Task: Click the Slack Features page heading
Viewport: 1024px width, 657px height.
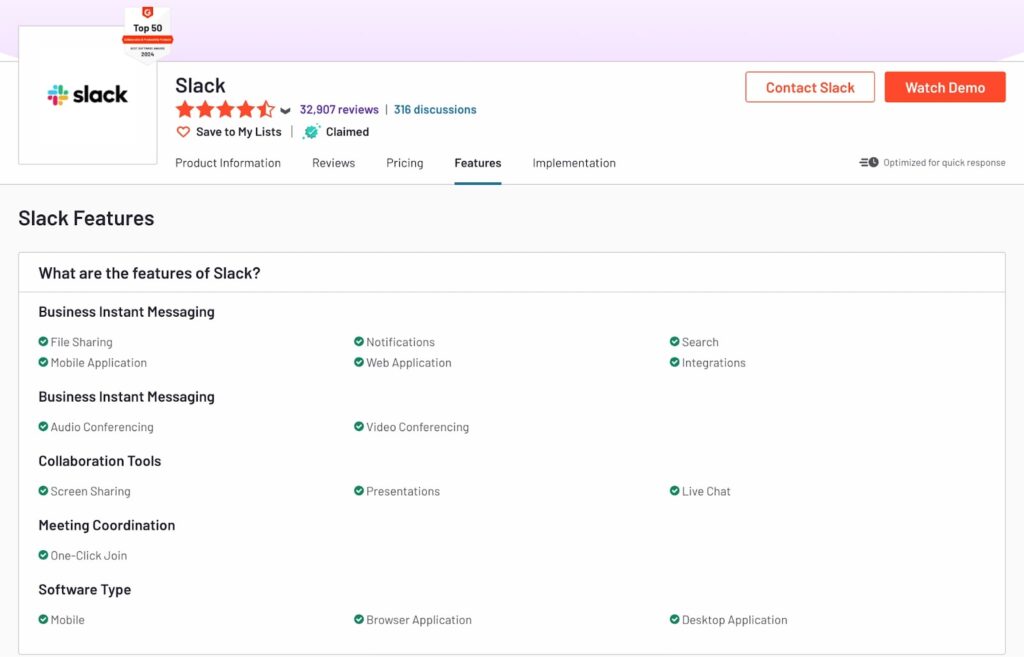Action: (86, 218)
